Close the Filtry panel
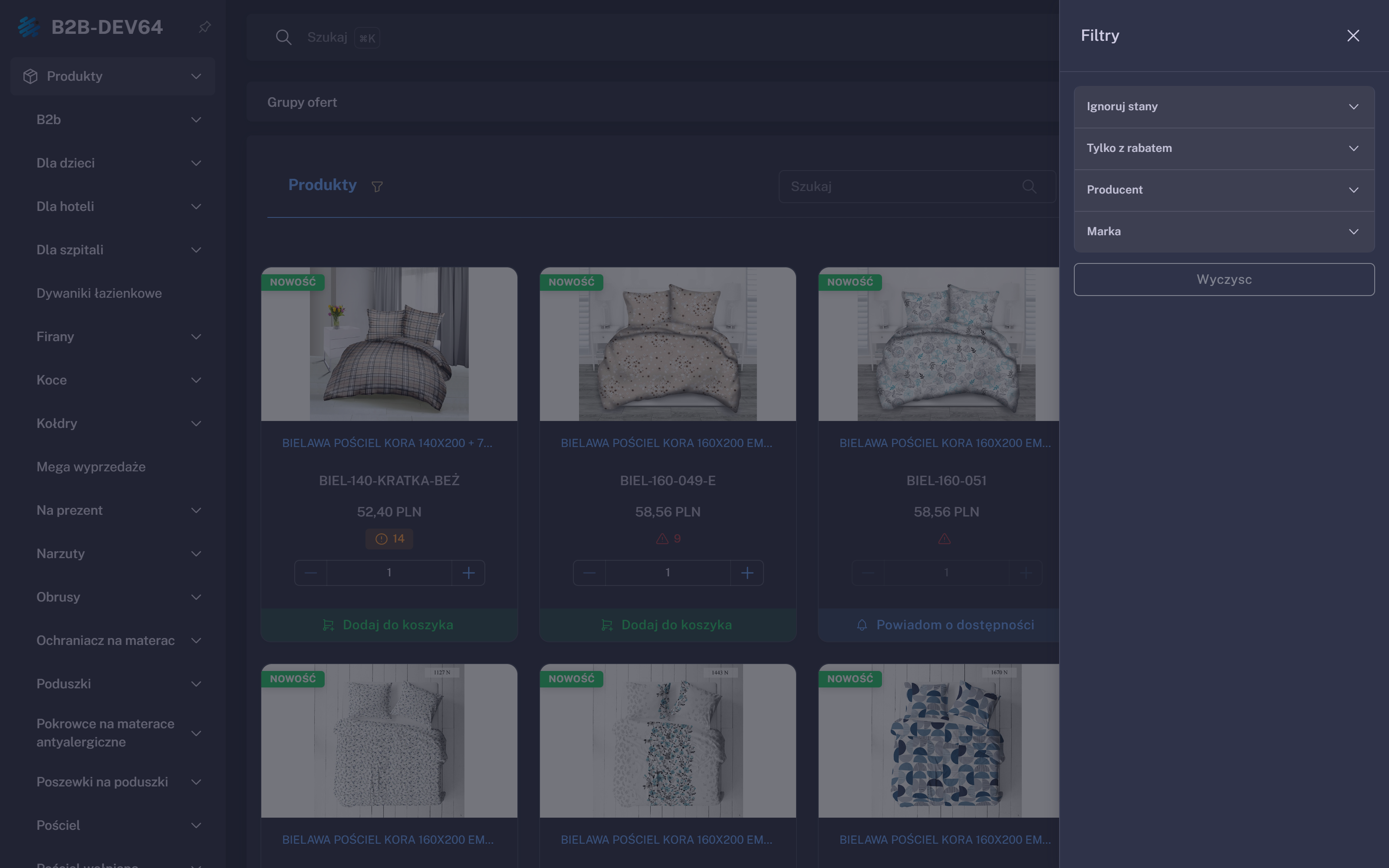 [1353, 36]
